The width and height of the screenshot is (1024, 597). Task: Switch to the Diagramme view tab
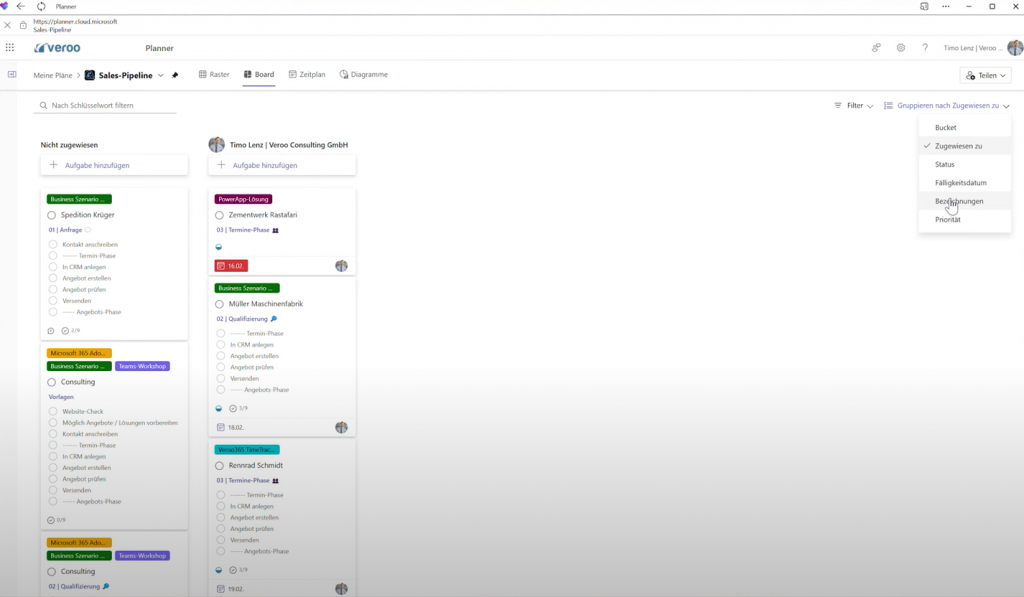point(364,74)
